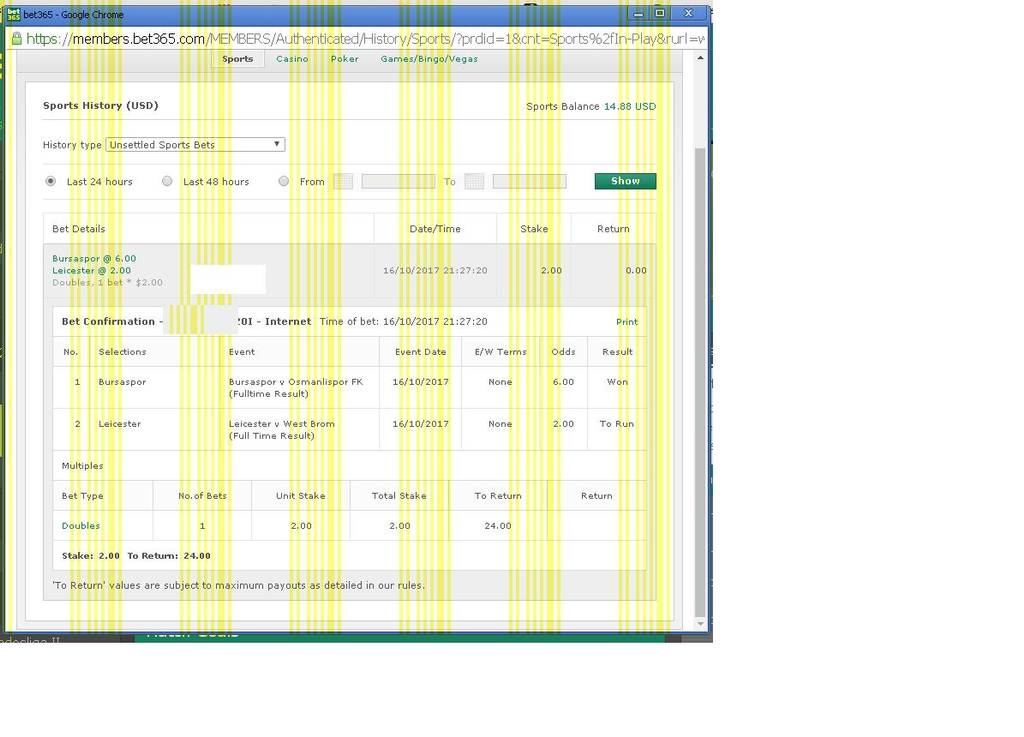1024x737 pixels.
Task: Open the Games/Bingo/Vegas tab
Action: coord(429,59)
